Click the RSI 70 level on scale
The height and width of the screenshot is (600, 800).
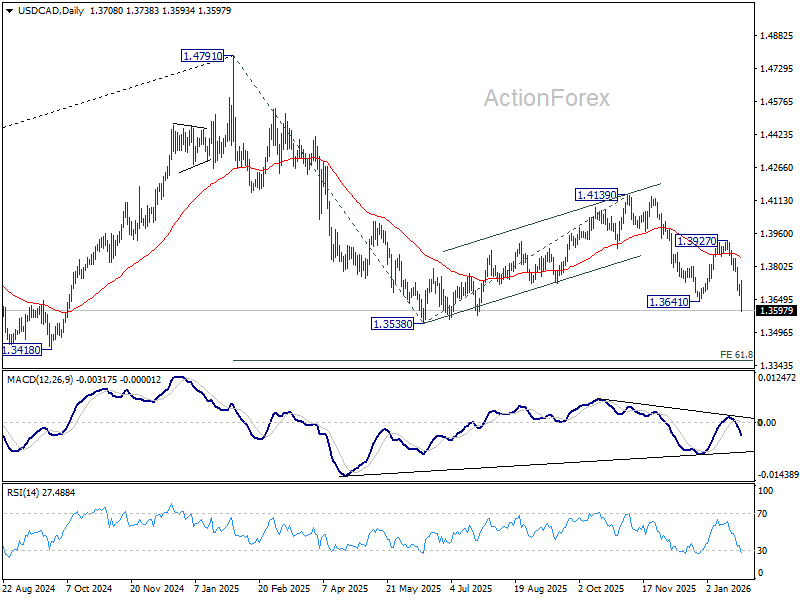point(762,514)
